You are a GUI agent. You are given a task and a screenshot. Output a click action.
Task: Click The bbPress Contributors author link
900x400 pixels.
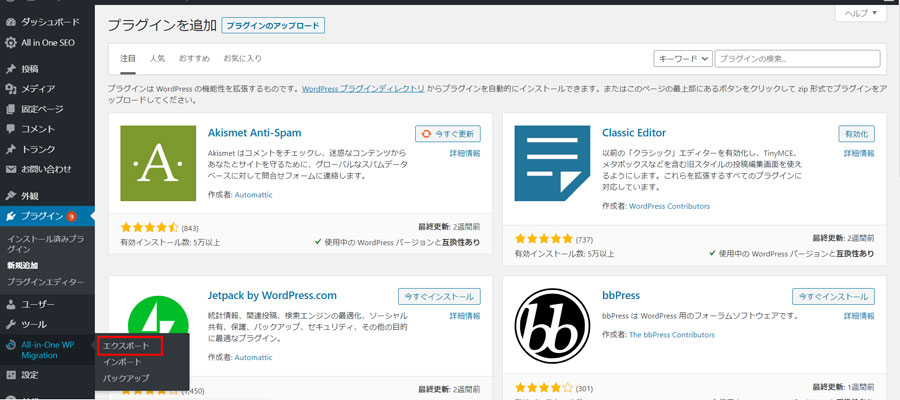(x=672, y=335)
